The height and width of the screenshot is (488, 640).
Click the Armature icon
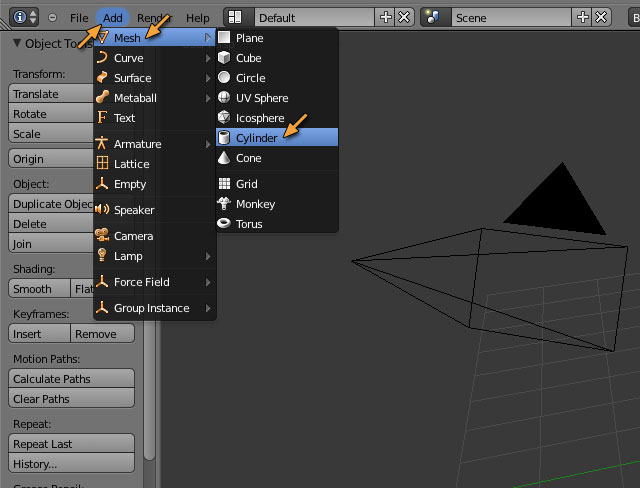point(102,144)
